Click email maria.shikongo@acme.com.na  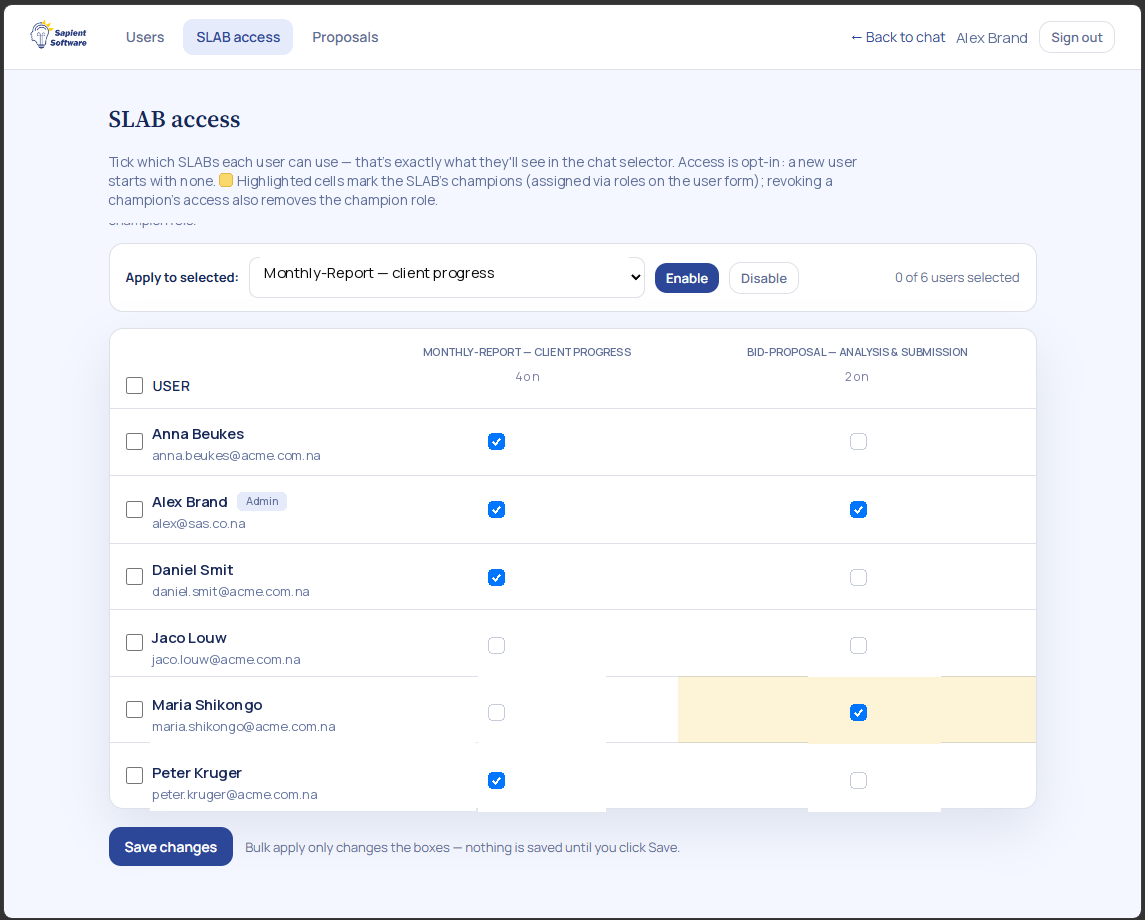click(244, 727)
